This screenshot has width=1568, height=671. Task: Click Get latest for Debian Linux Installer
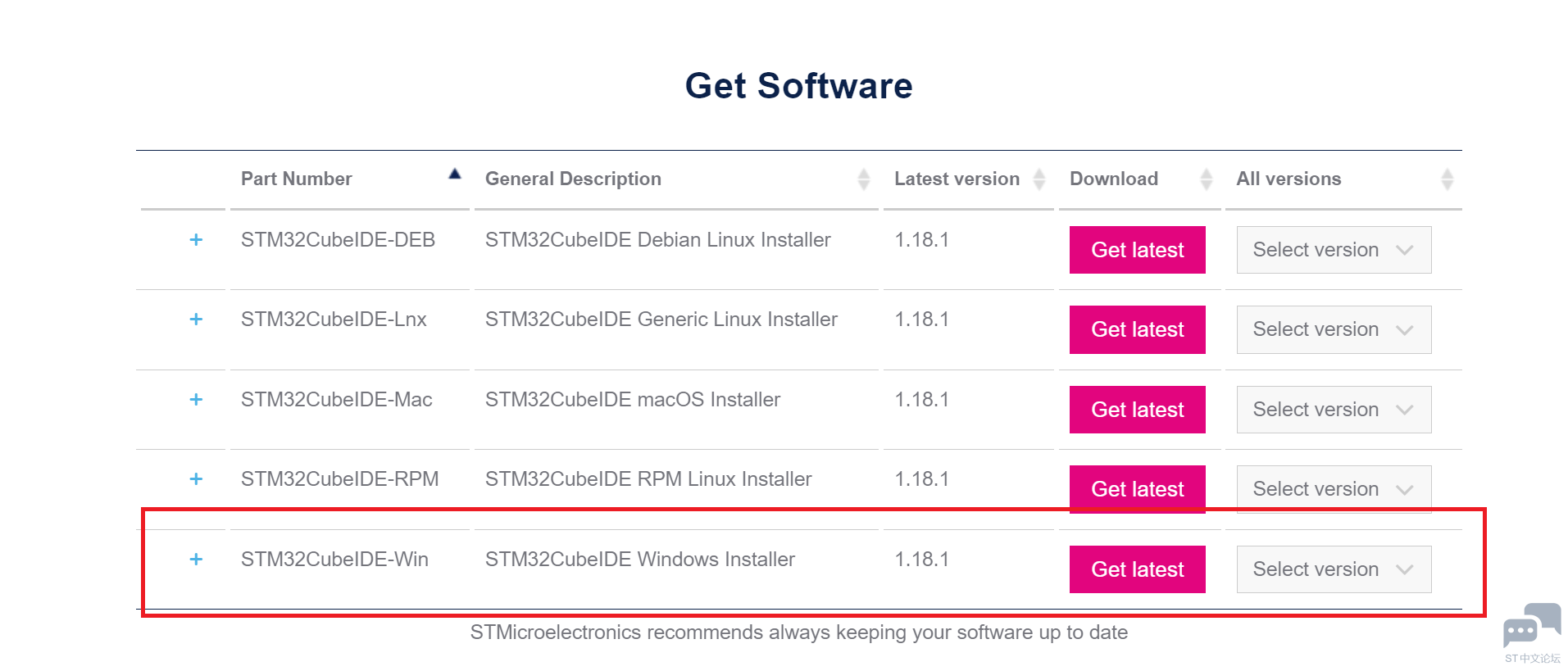pos(1137,250)
